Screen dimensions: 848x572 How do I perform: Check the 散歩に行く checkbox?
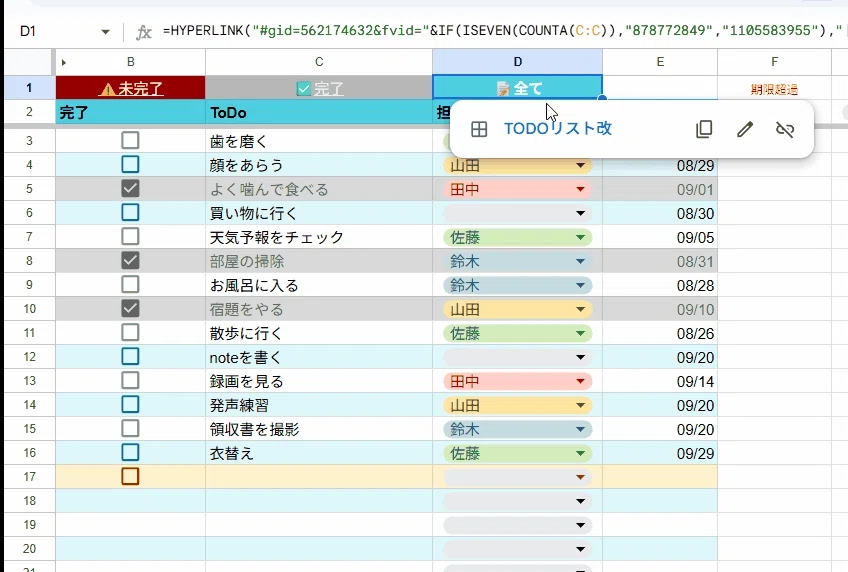click(130, 332)
